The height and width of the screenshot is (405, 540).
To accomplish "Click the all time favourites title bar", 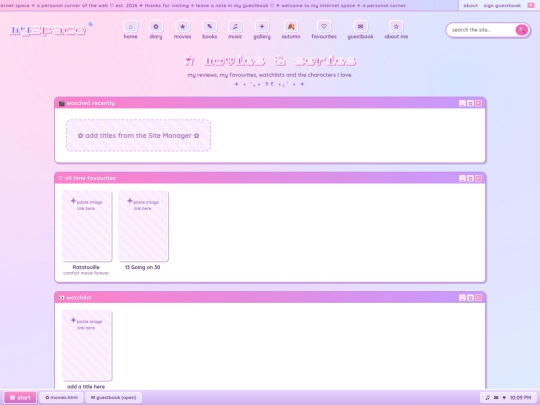I will point(270,178).
